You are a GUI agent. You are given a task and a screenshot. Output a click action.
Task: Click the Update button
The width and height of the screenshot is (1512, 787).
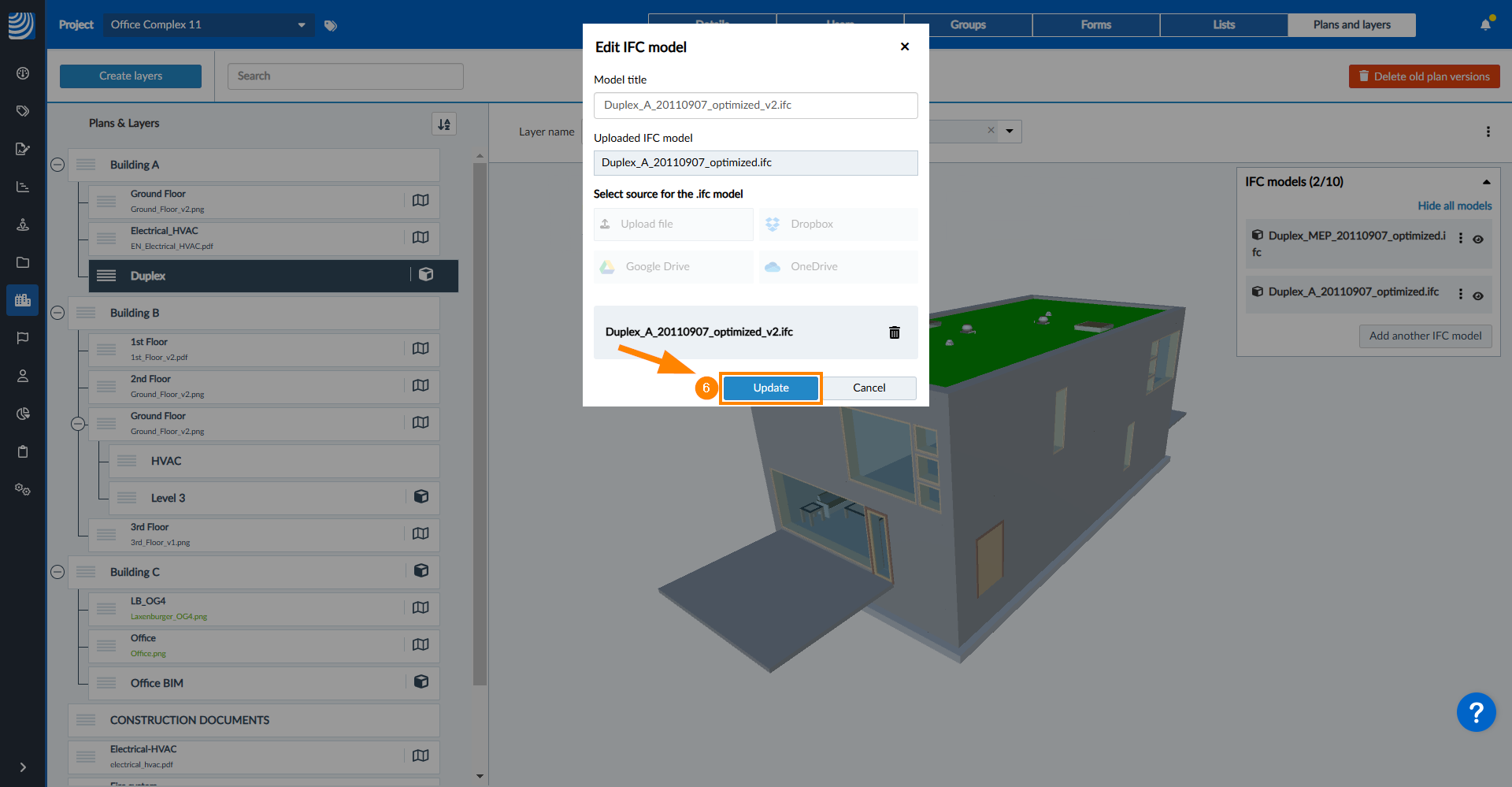click(x=770, y=388)
